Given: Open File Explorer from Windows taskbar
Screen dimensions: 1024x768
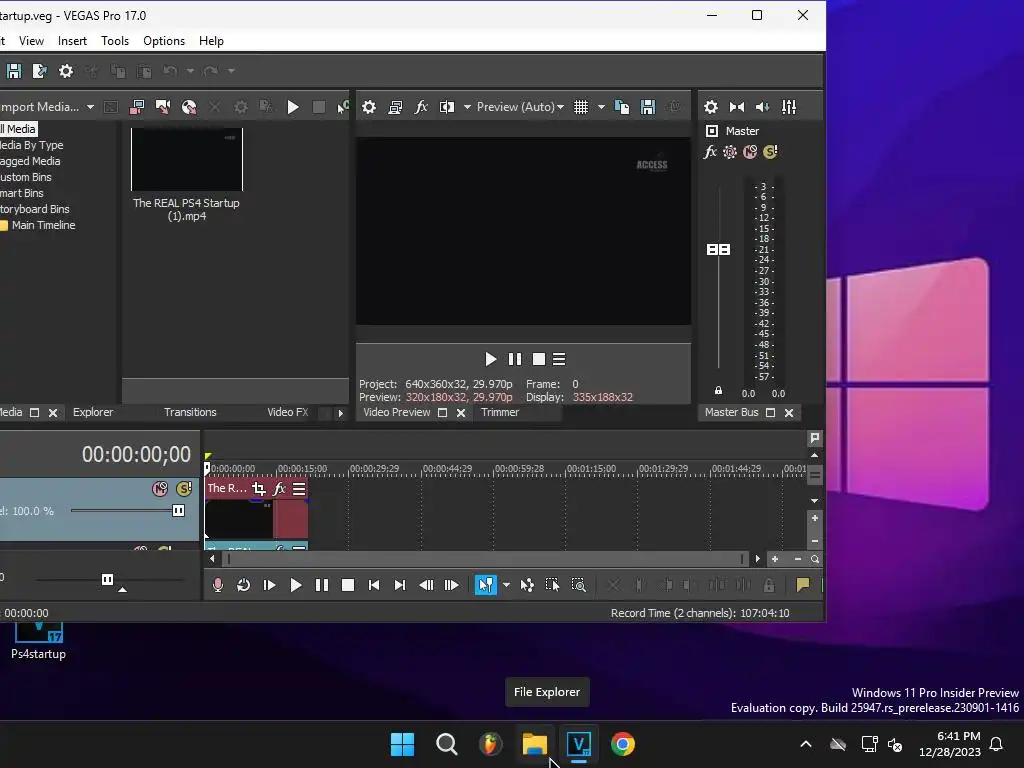Looking at the screenshot, I should [x=534, y=744].
